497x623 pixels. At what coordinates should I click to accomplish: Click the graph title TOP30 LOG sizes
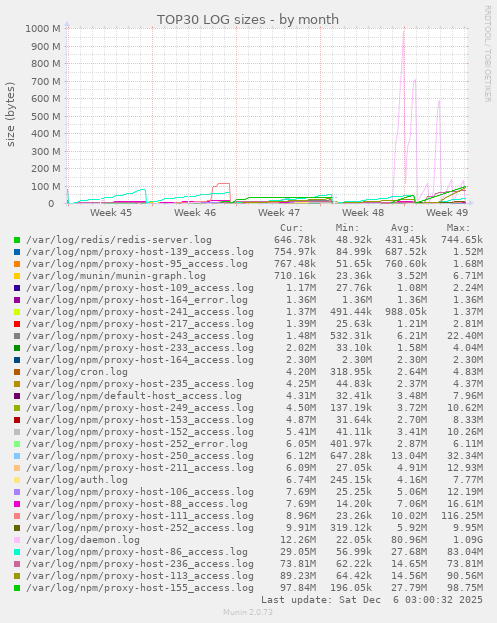click(x=248, y=19)
